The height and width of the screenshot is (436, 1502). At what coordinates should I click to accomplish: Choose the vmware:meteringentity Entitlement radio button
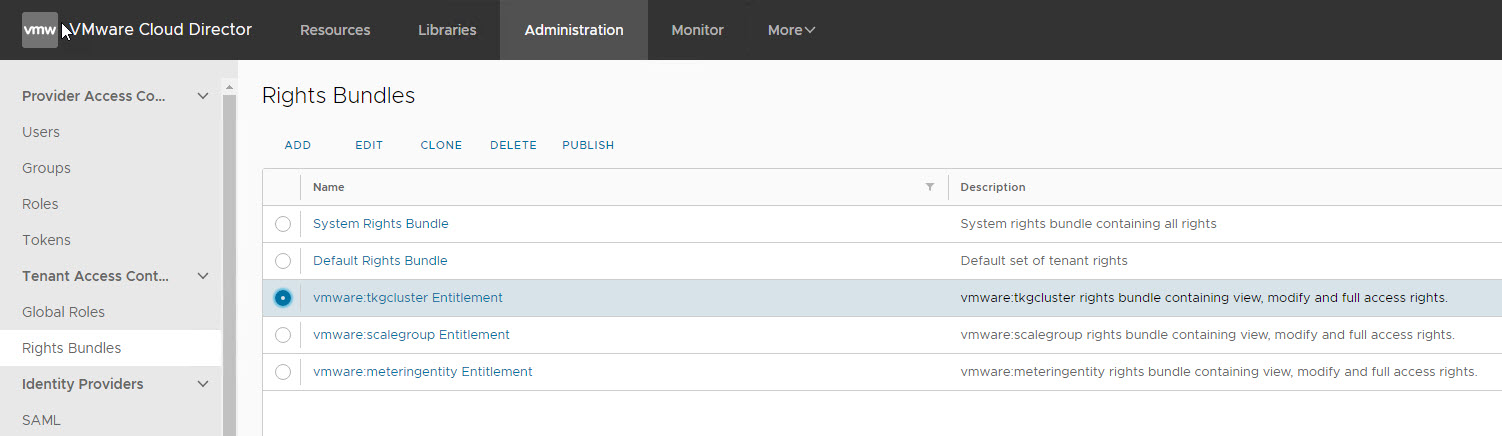(x=283, y=372)
